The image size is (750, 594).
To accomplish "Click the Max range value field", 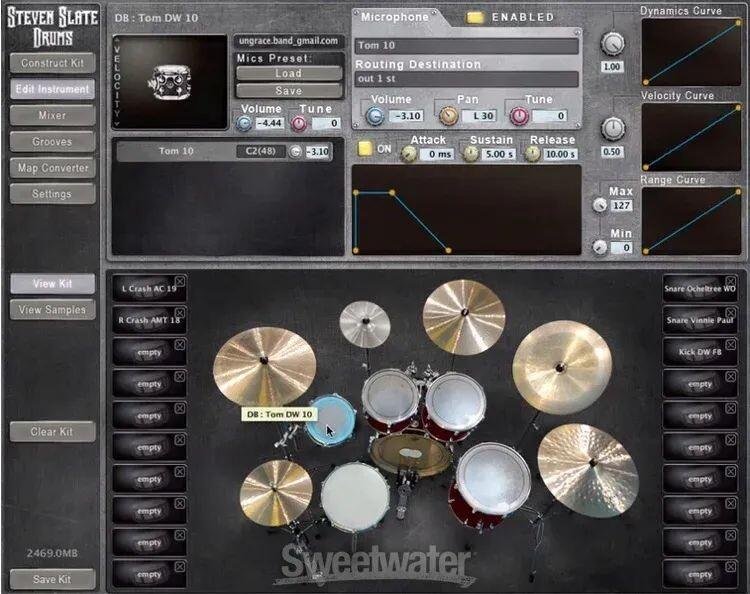I will (x=621, y=206).
